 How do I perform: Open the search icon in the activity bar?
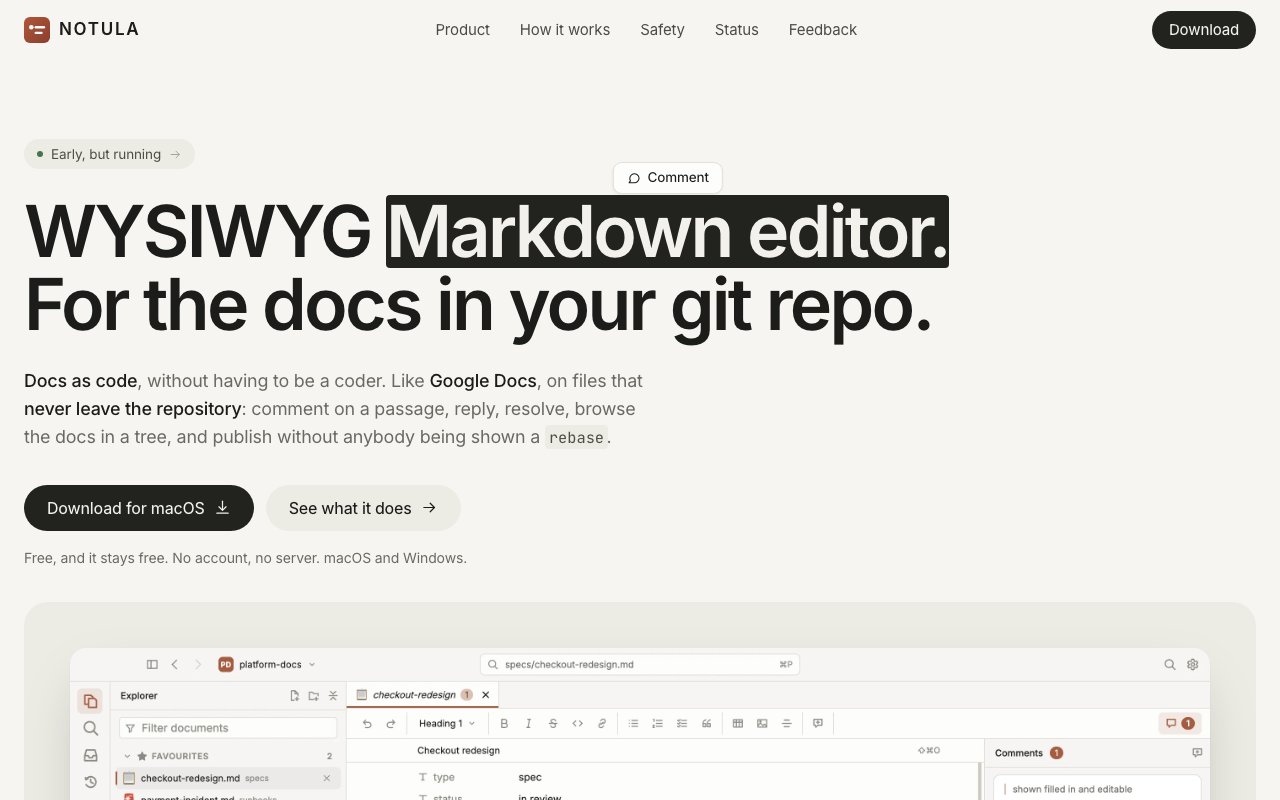coord(91,728)
